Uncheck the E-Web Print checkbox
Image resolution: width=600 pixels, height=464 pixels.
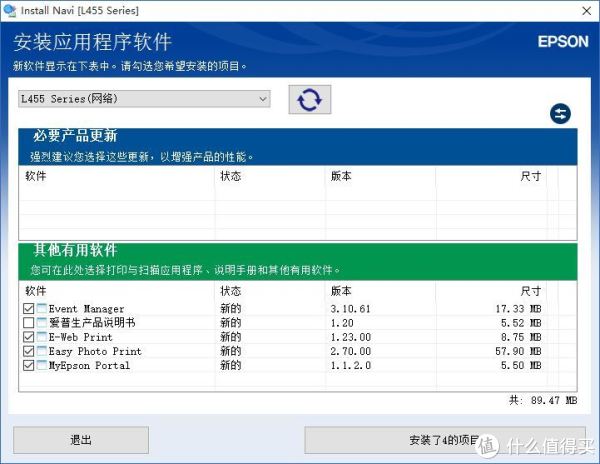click(x=29, y=337)
